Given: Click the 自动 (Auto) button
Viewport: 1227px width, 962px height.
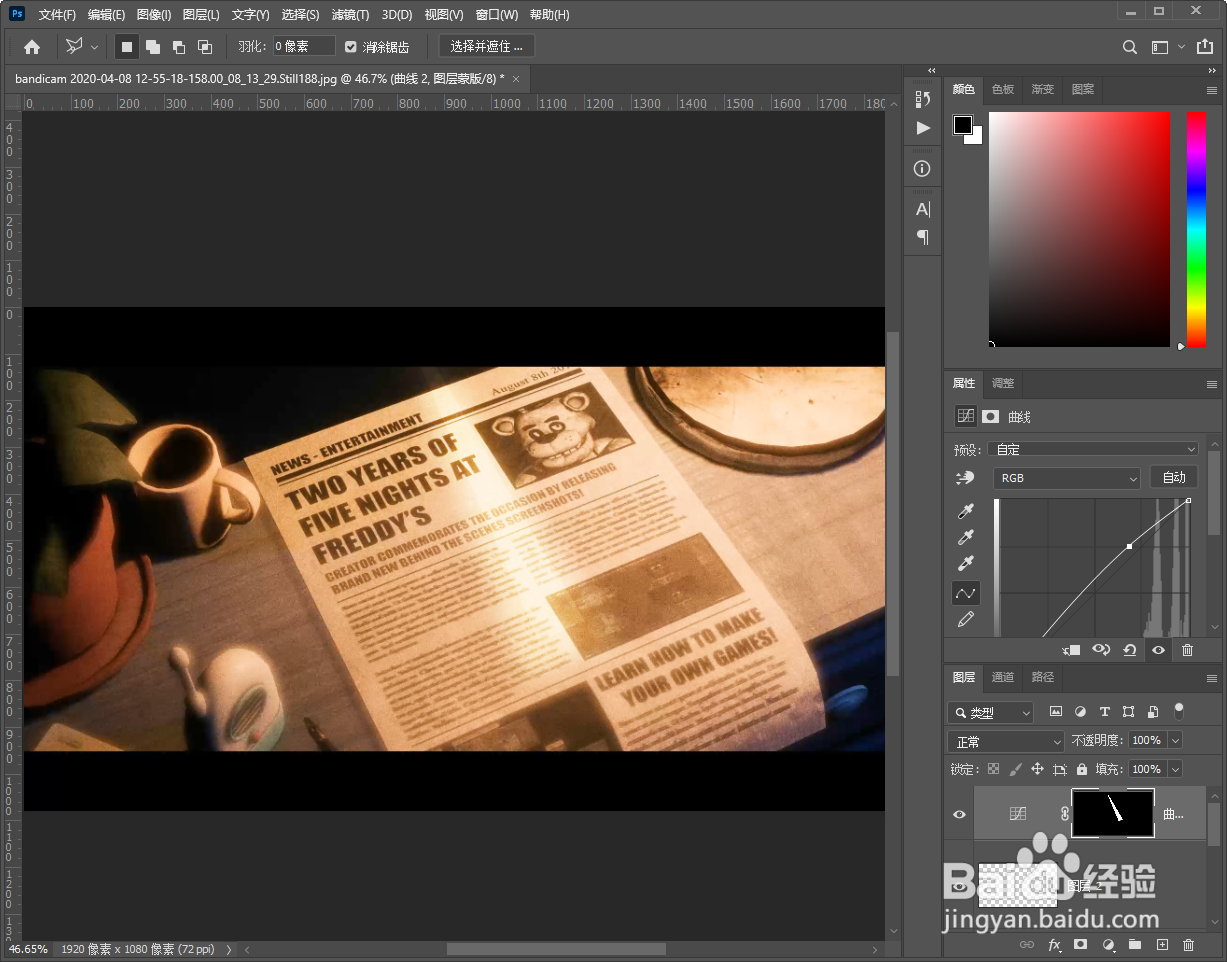Looking at the screenshot, I should [1174, 478].
